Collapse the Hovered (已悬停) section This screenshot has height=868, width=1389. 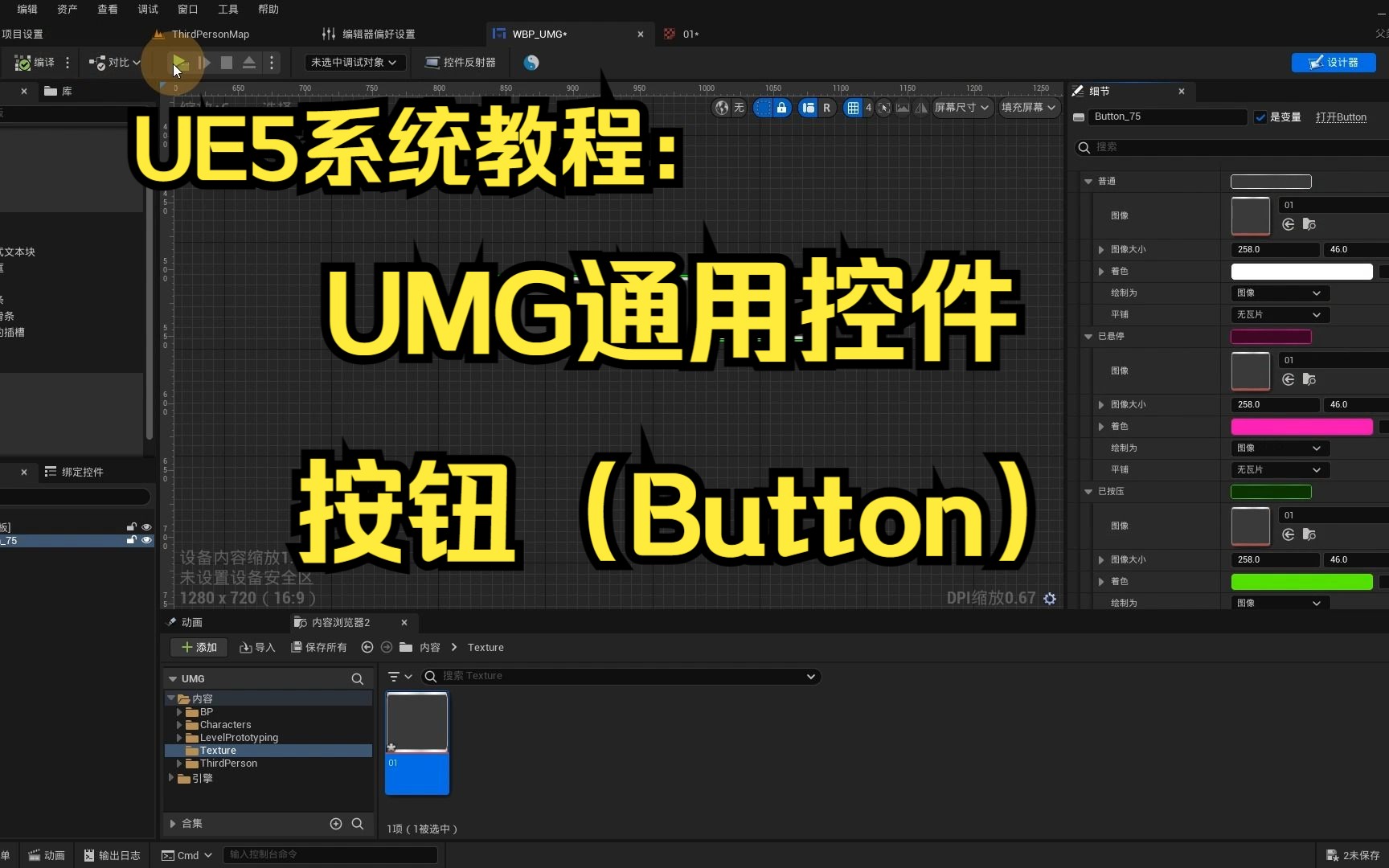[1088, 337]
